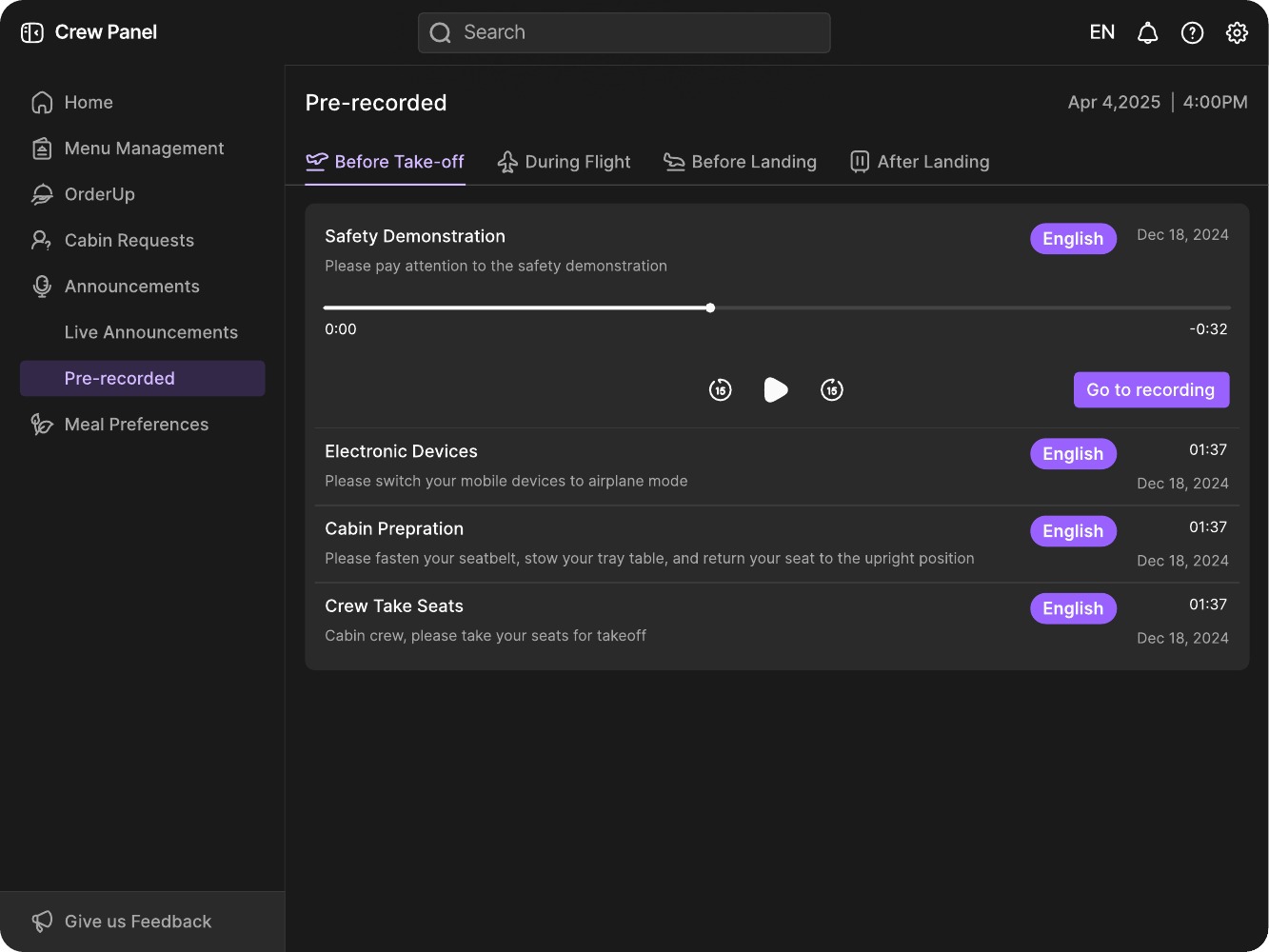Click Give us Feedback
Image resolution: width=1269 pixels, height=952 pixels.
tap(143, 922)
